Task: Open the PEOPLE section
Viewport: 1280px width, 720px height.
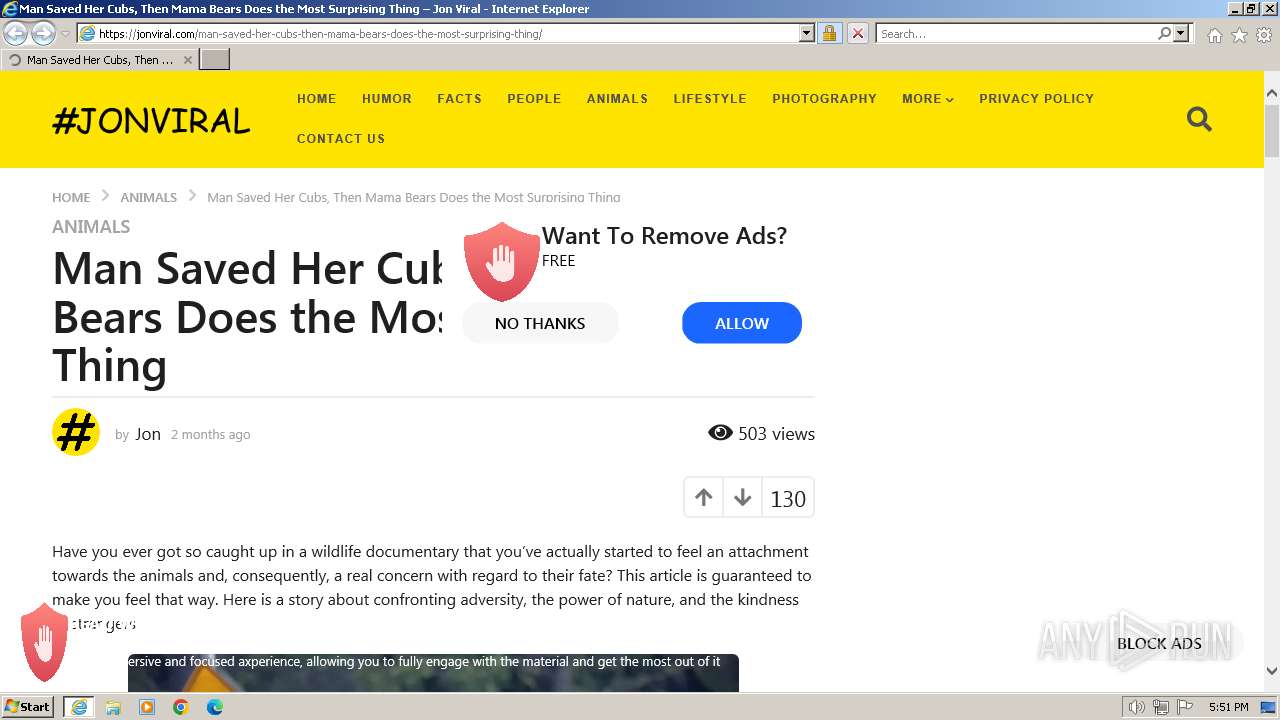Action: pyautogui.click(x=534, y=99)
